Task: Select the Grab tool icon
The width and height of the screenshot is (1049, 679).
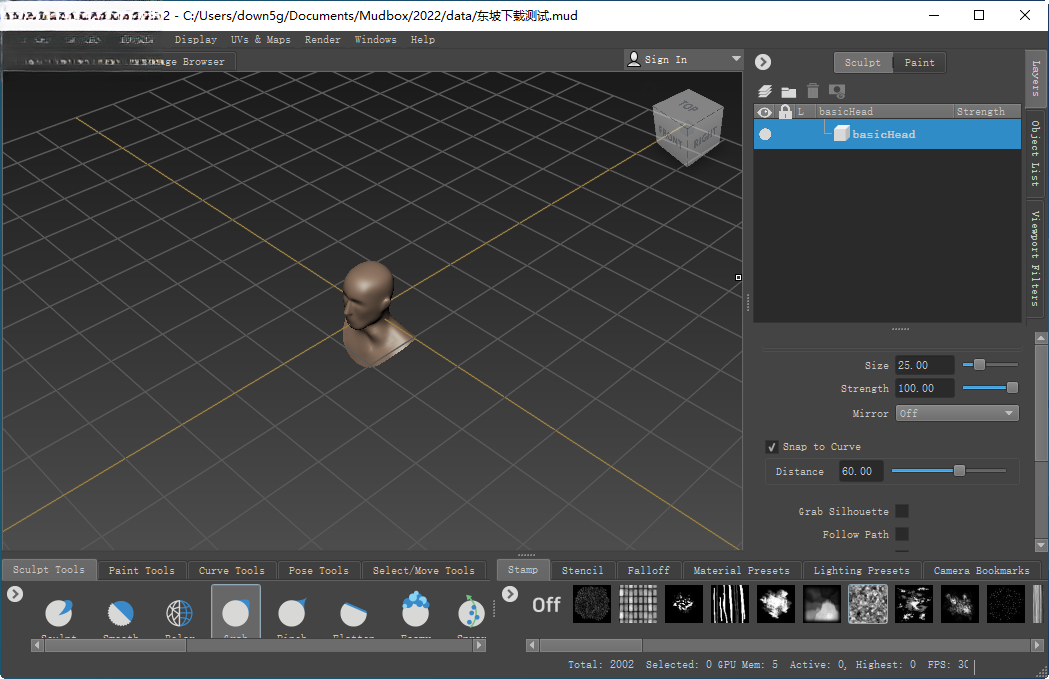Action: pyautogui.click(x=235, y=613)
